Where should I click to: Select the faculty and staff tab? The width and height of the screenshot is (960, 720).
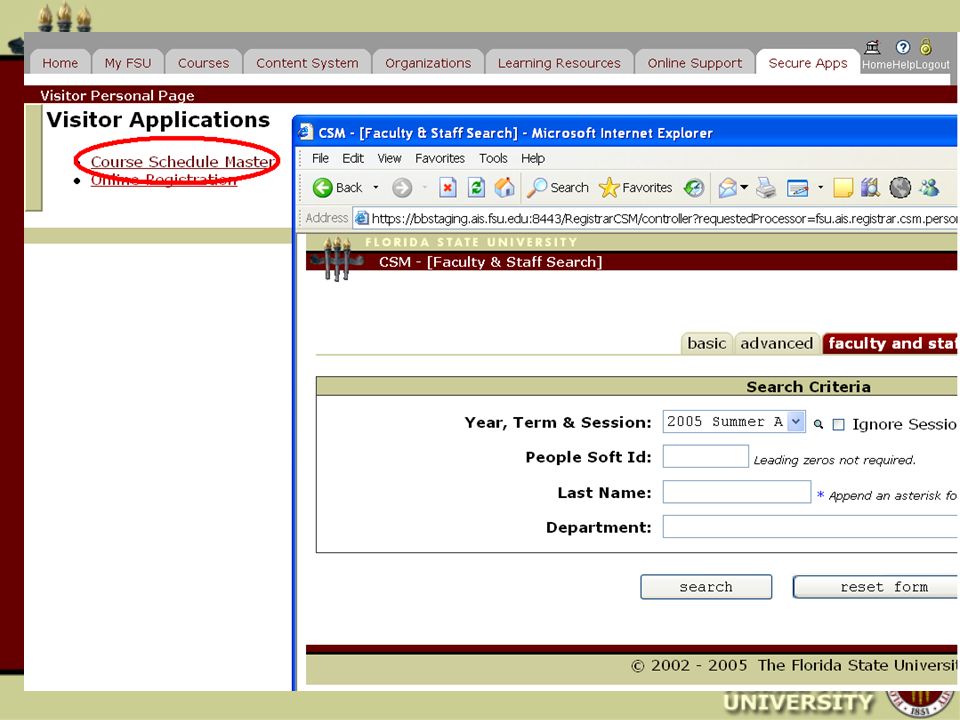(x=890, y=343)
